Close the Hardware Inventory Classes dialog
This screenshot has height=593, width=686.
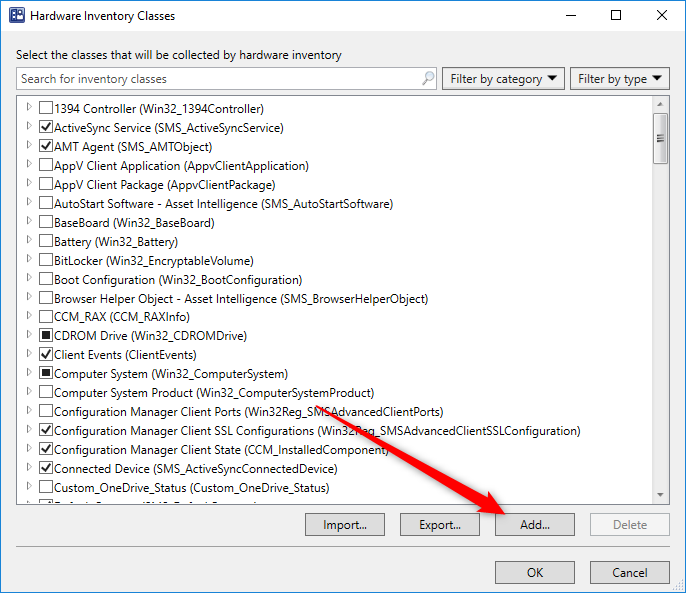(662, 15)
